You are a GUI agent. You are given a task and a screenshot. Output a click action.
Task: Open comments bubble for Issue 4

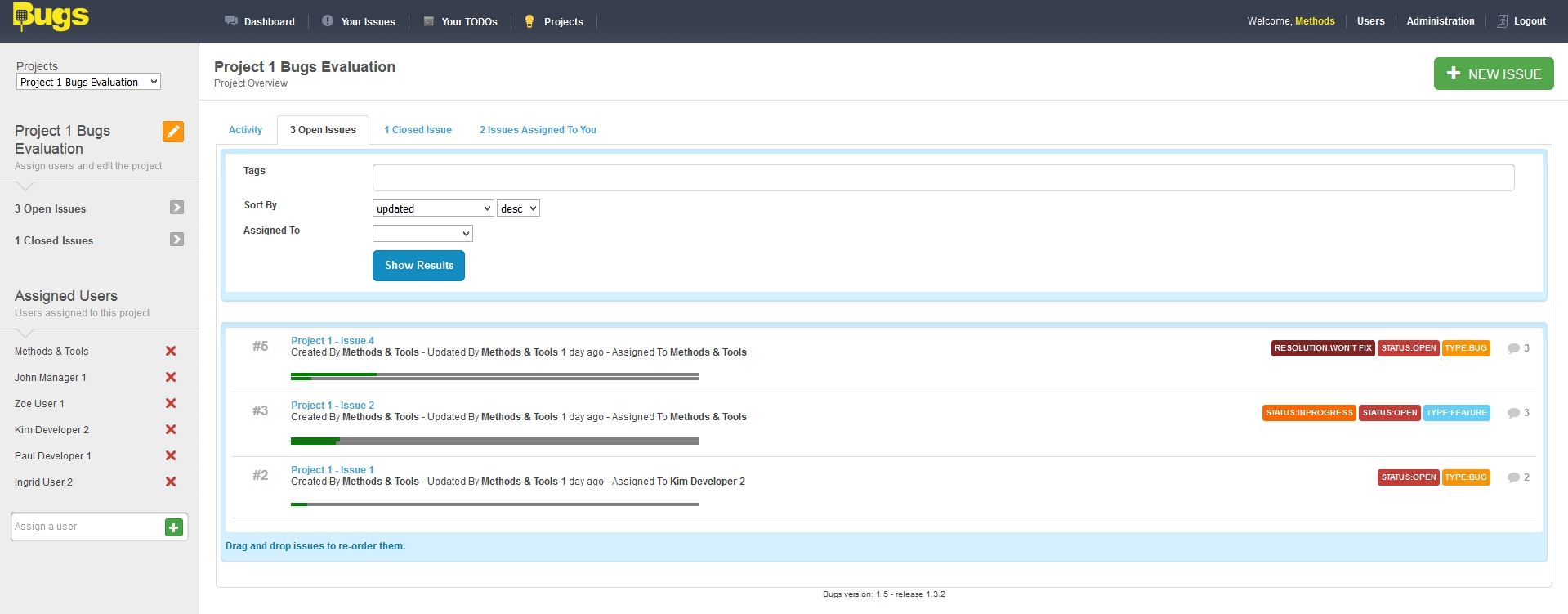pos(1513,348)
